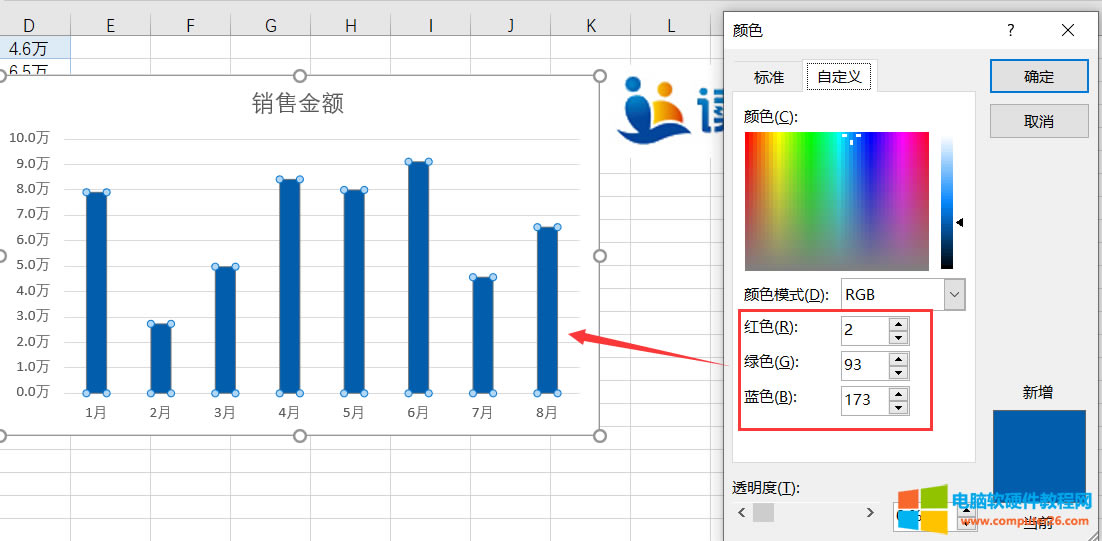Click the 确定 button in color dialog
This screenshot has width=1102, height=541.
point(1039,76)
